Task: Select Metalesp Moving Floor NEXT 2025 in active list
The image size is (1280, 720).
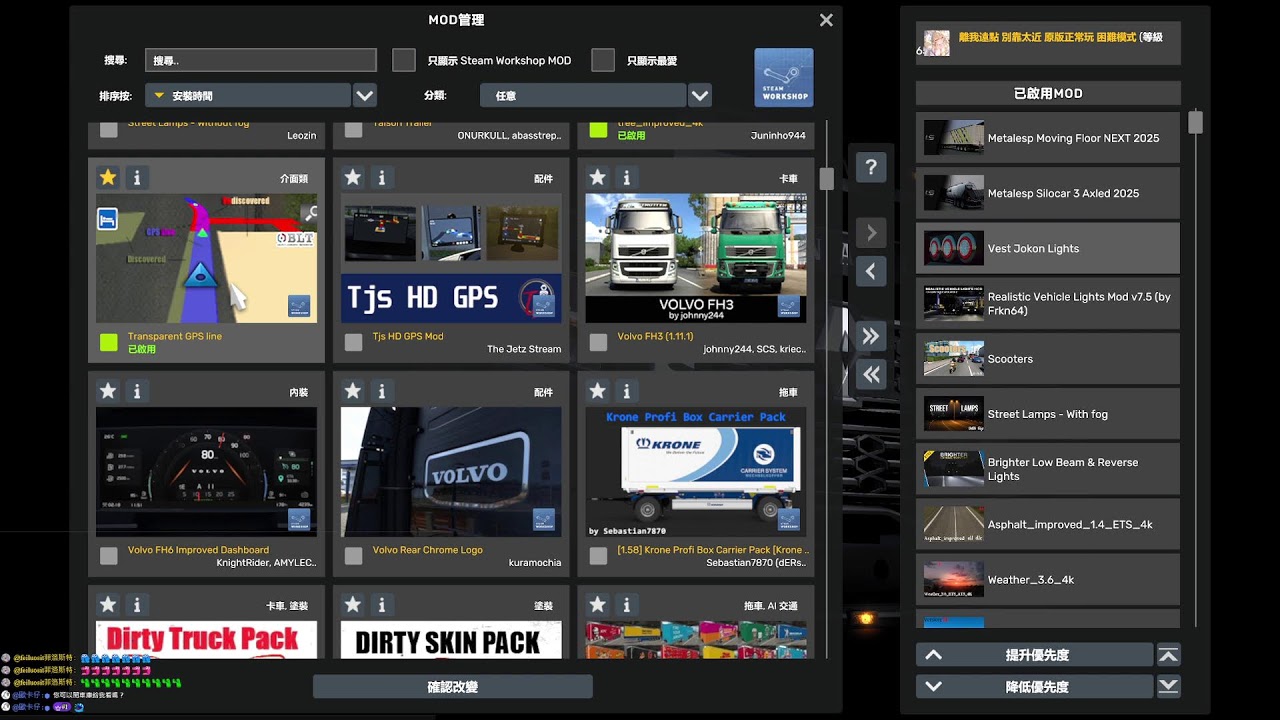Action: coord(1048,138)
